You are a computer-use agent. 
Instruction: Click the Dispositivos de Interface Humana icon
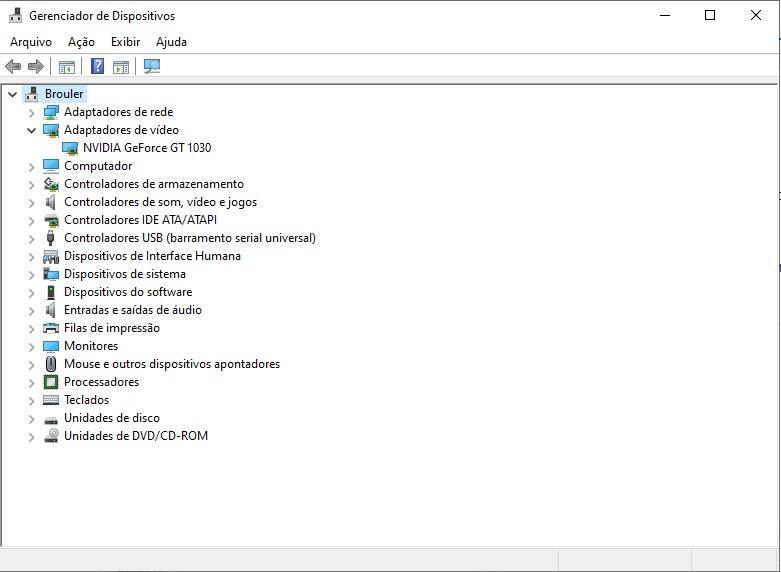(51, 256)
